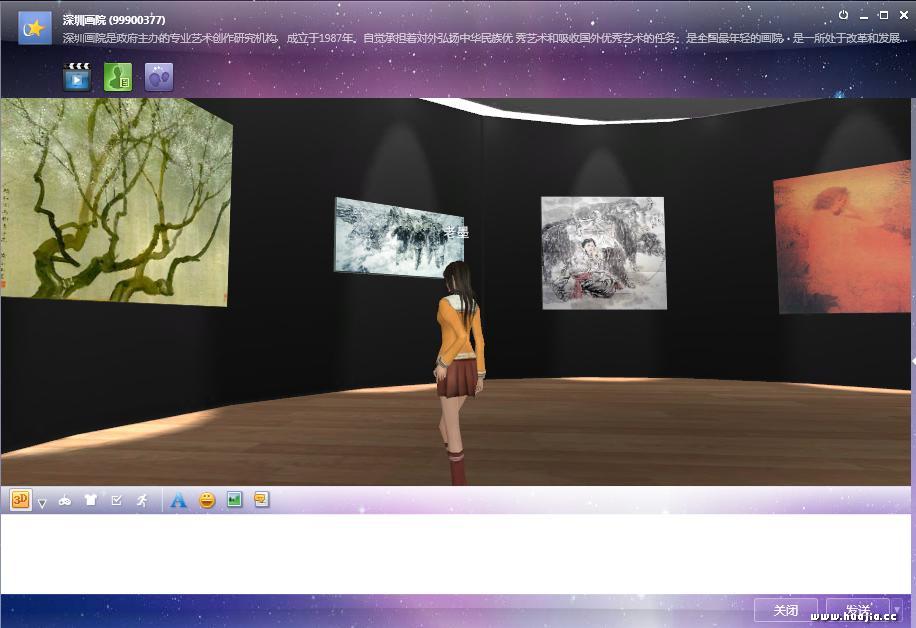Open the video clapperboard icon
Viewport: 916px width, 628px height.
coord(77,77)
